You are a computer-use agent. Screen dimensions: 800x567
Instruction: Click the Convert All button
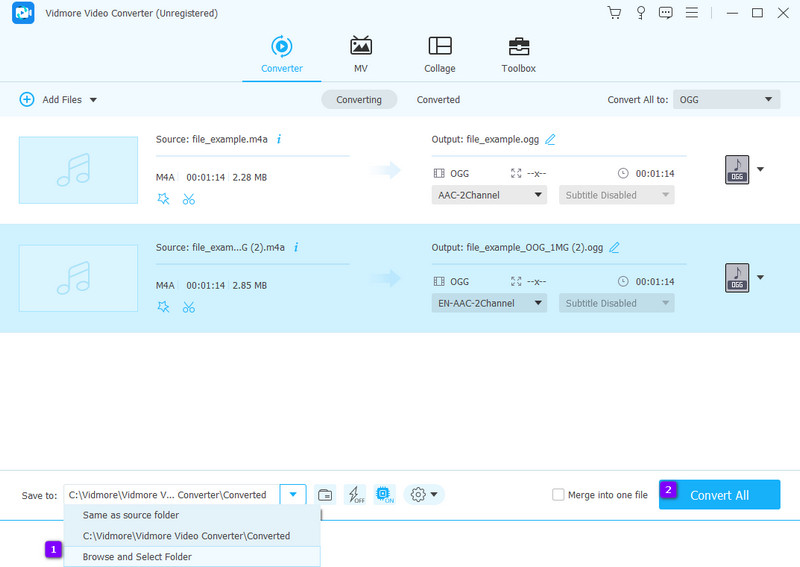coord(719,495)
